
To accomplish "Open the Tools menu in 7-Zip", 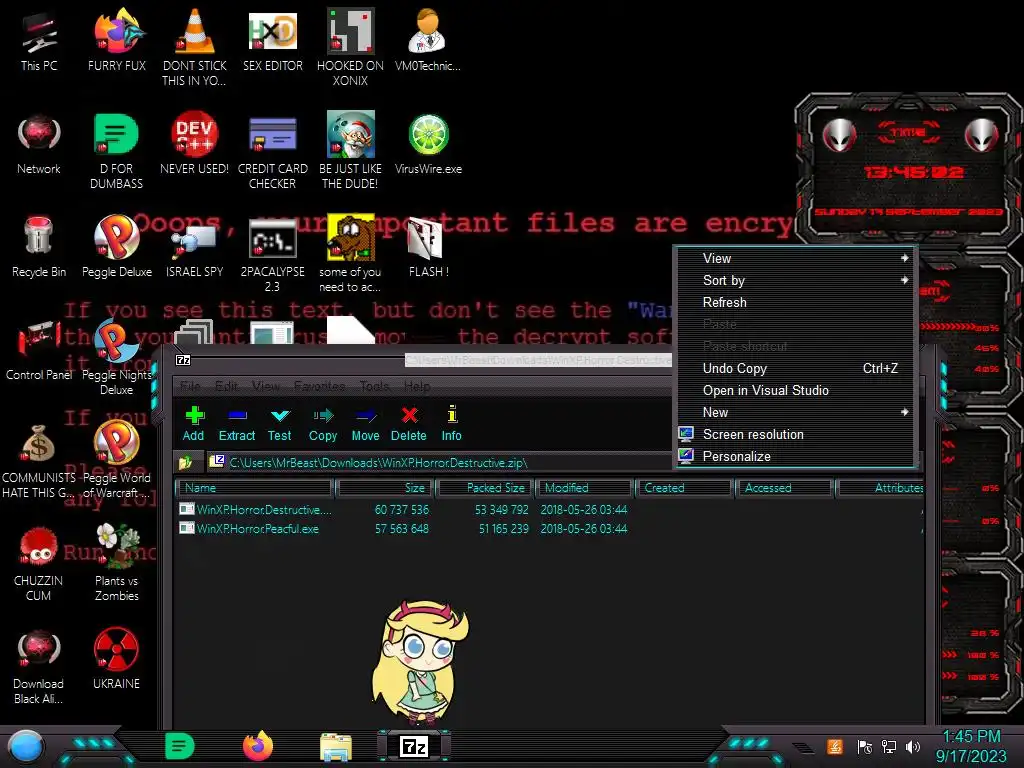I will click(x=374, y=386).
